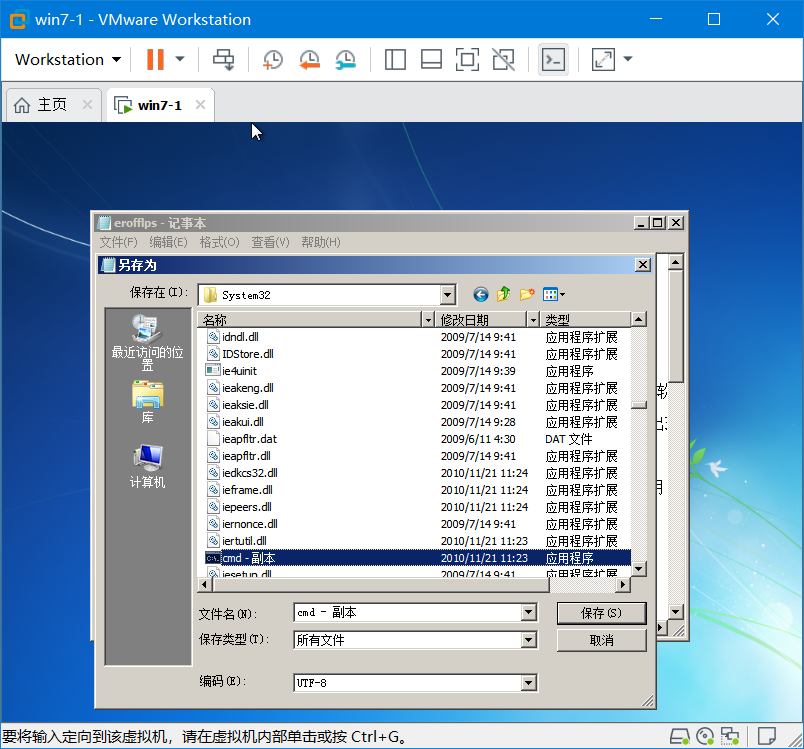This screenshot has height=749, width=804.
Task: Show the console view
Action: pos(553,59)
